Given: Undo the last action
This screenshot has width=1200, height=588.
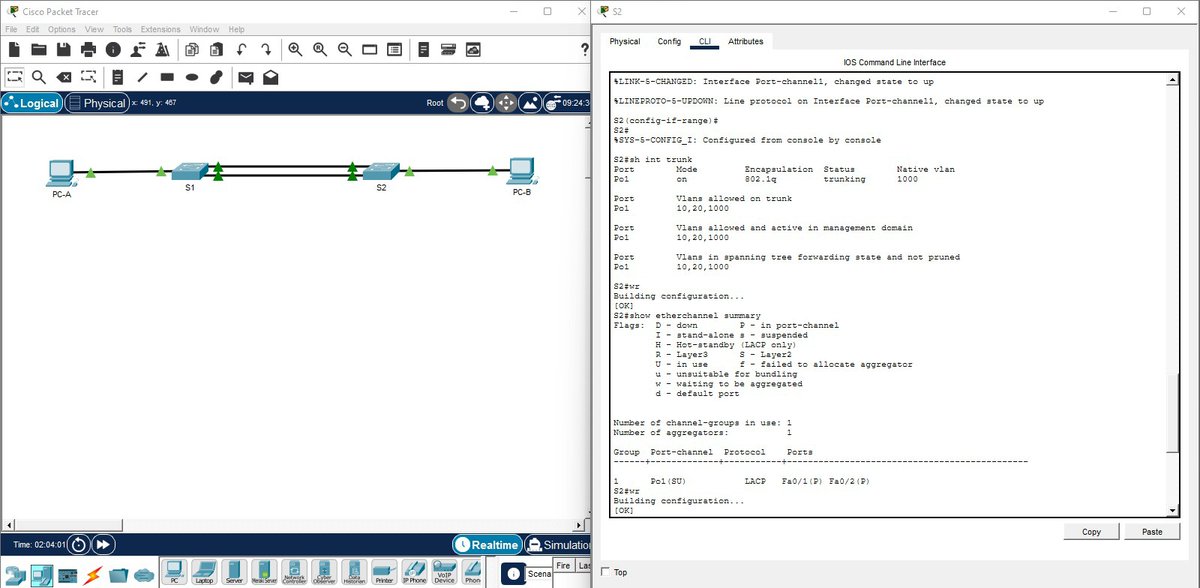Looking at the screenshot, I should point(242,49).
